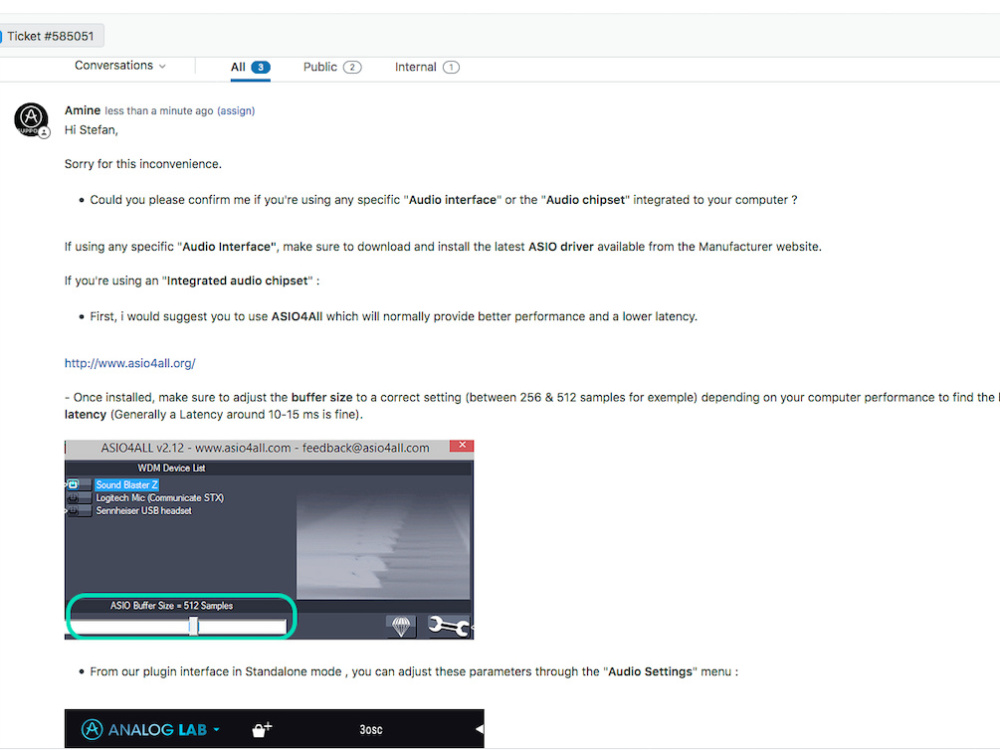Image resolution: width=1000 pixels, height=750 pixels.
Task: Toggle the Sennheiser USB headset power icon
Action: coord(73,511)
